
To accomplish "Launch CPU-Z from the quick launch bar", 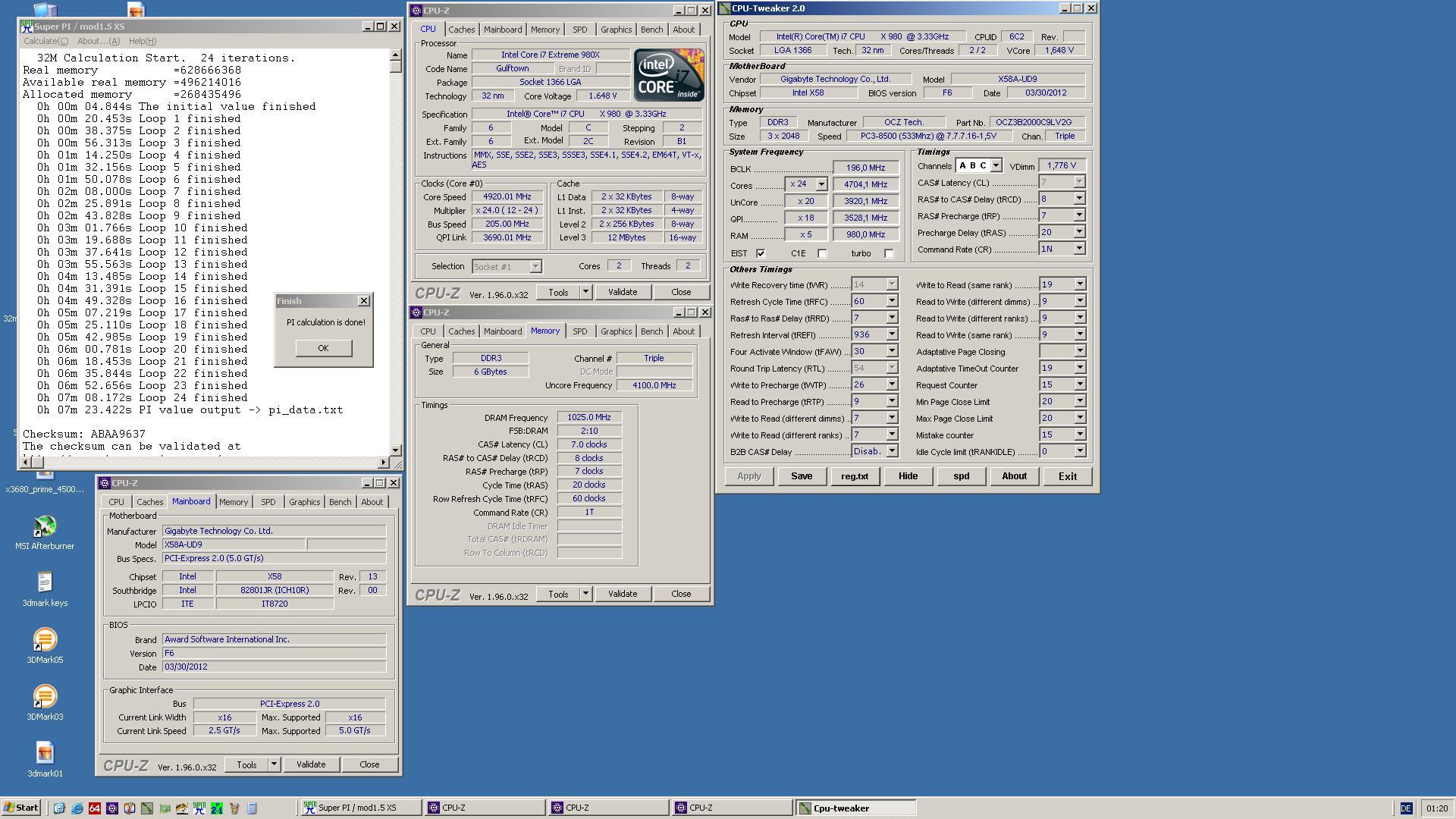I will point(112,808).
